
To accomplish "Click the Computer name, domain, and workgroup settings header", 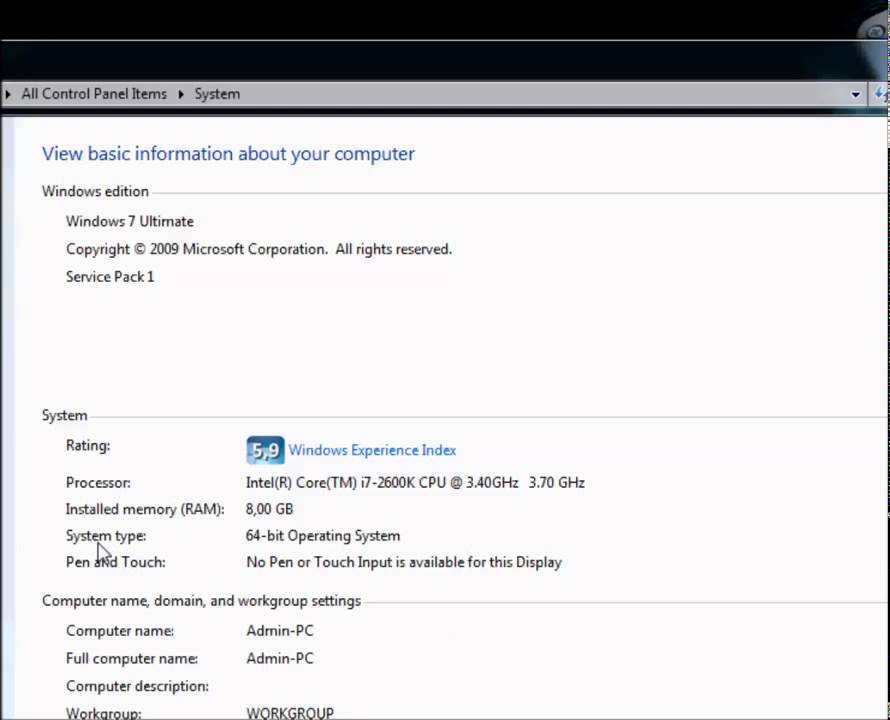I will 201,601.
